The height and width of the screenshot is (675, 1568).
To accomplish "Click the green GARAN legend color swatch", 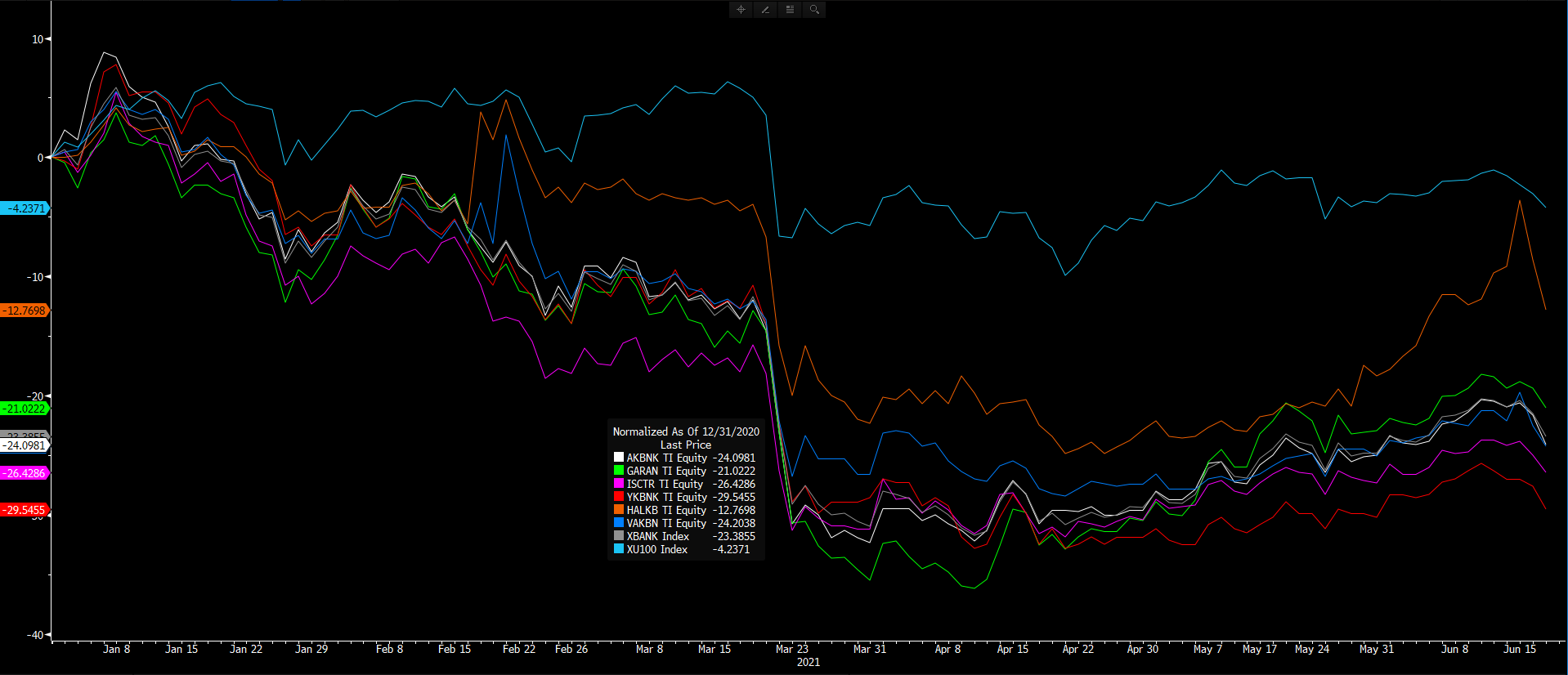I will pos(619,471).
